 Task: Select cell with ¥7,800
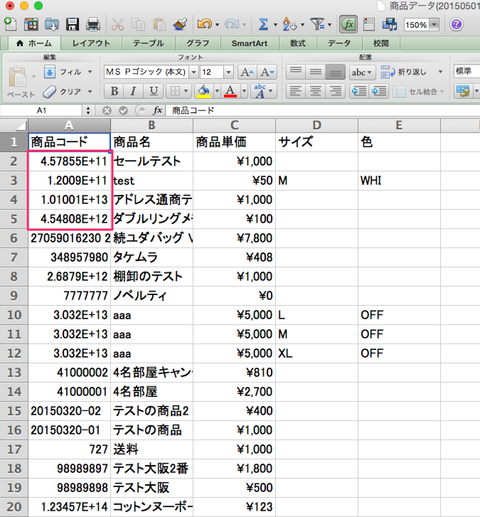point(234,238)
